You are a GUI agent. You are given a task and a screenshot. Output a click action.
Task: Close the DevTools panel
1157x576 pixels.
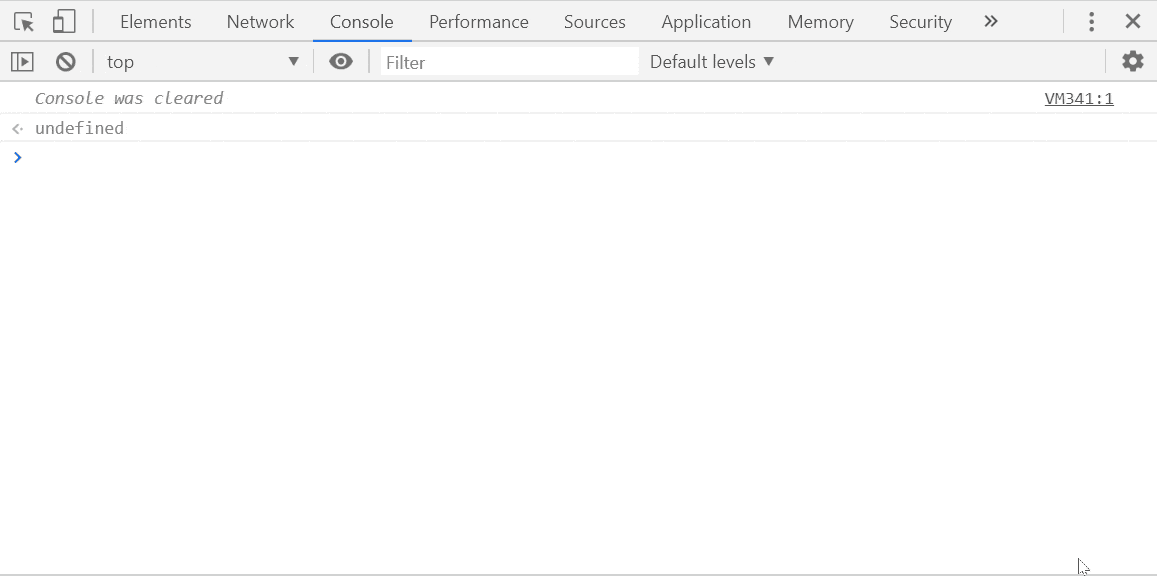[x=1133, y=21]
